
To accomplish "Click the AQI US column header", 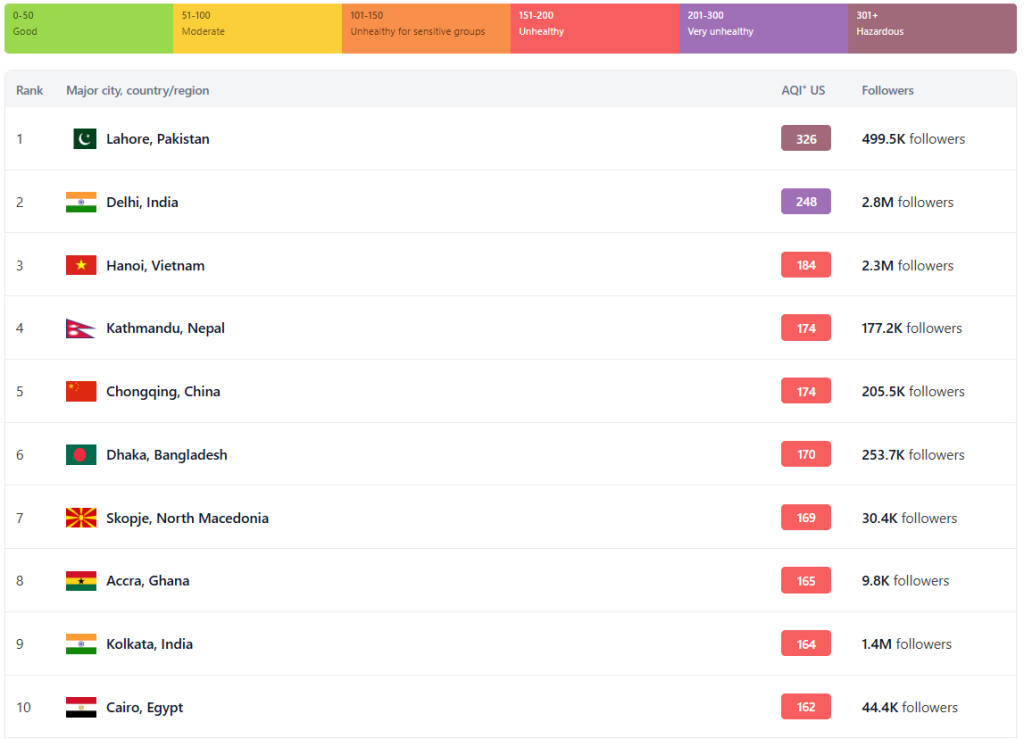I will pos(803,90).
